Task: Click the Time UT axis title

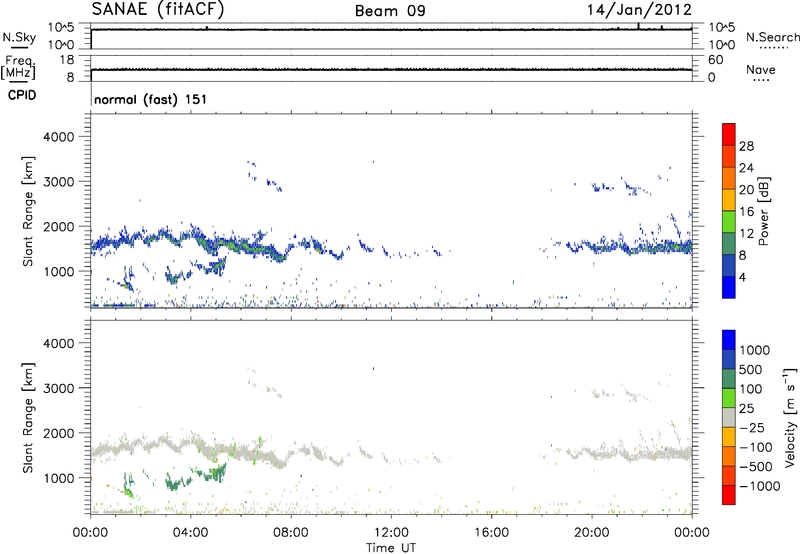Action: tap(391, 548)
